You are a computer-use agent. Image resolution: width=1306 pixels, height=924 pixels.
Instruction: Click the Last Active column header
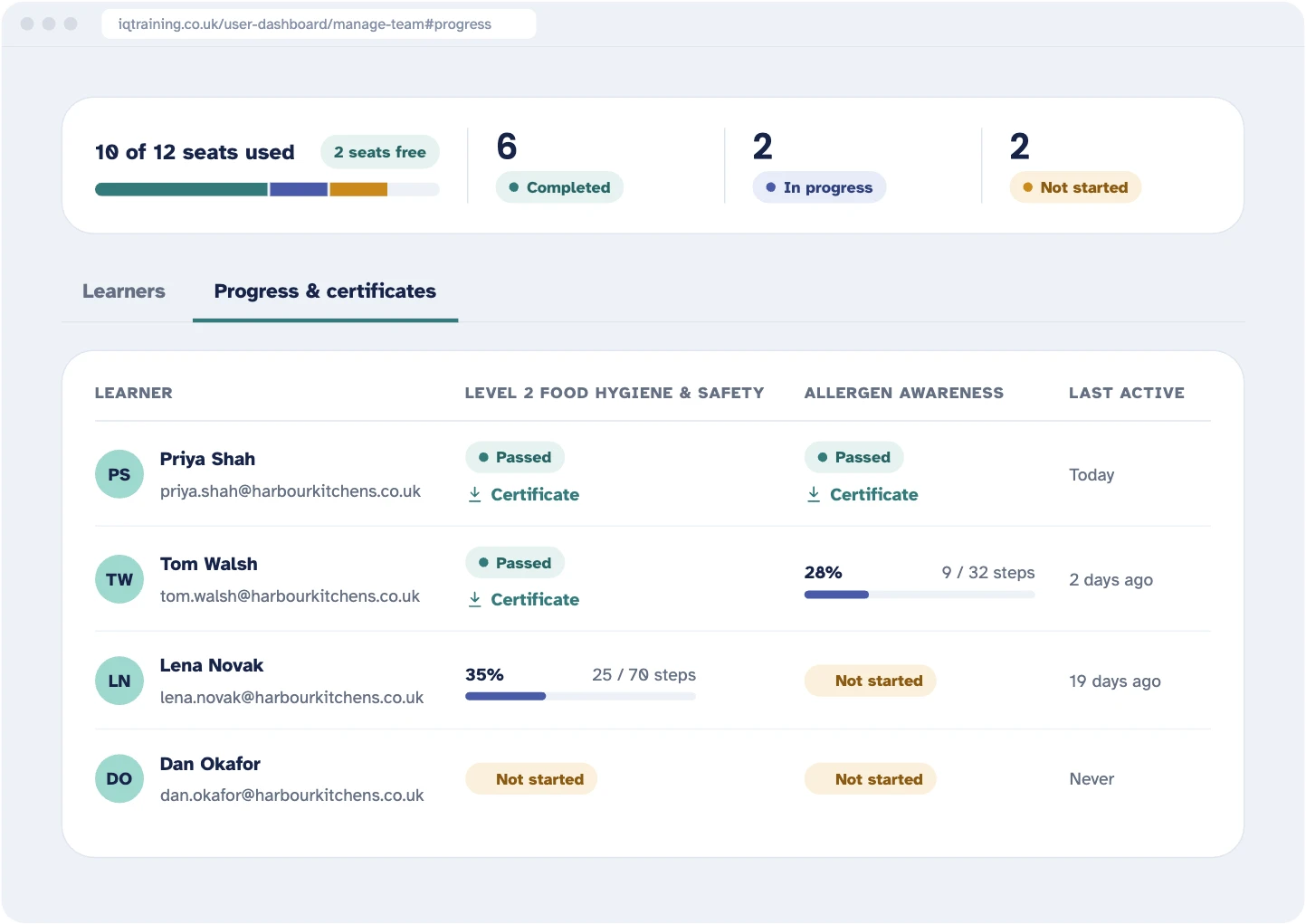[1127, 393]
